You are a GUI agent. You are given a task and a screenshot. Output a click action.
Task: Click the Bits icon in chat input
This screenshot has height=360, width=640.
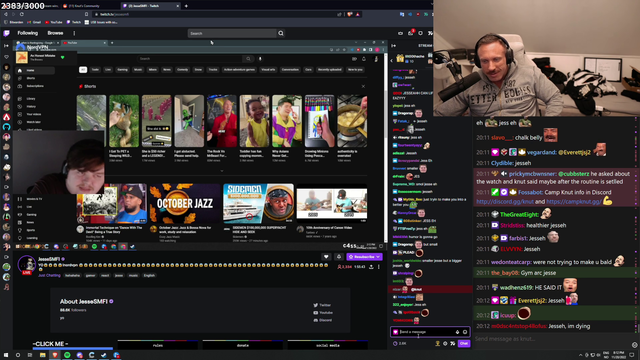(458, 332)
